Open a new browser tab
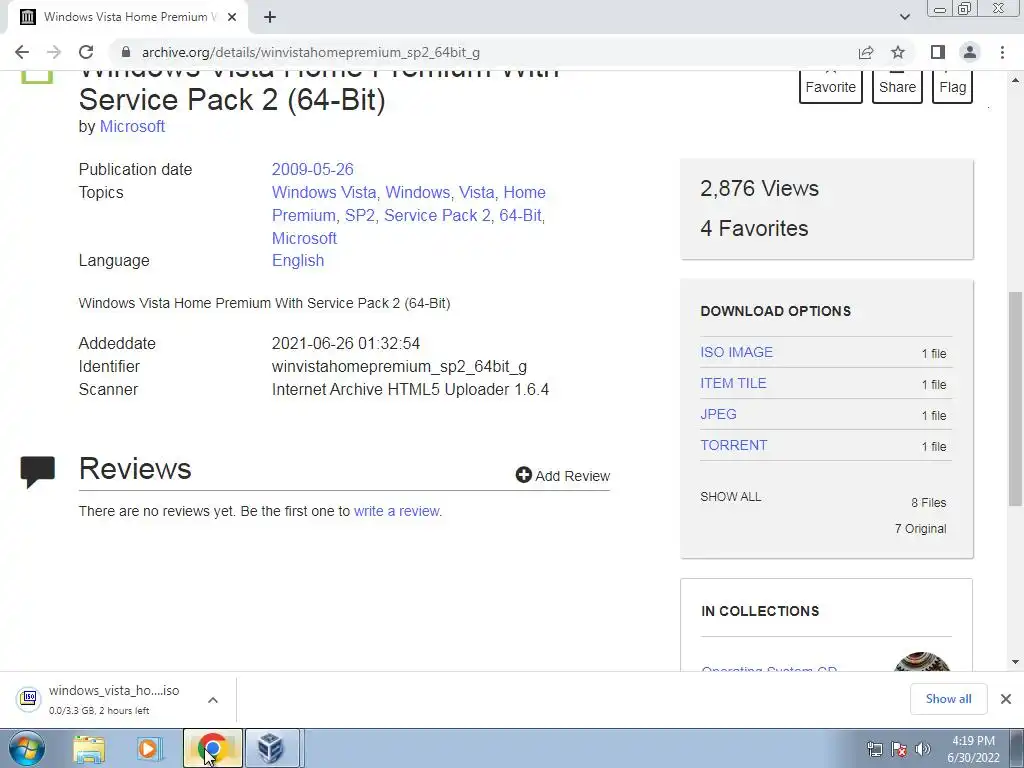Viewport: 1024px width, 768px height. tap(270, 17)
